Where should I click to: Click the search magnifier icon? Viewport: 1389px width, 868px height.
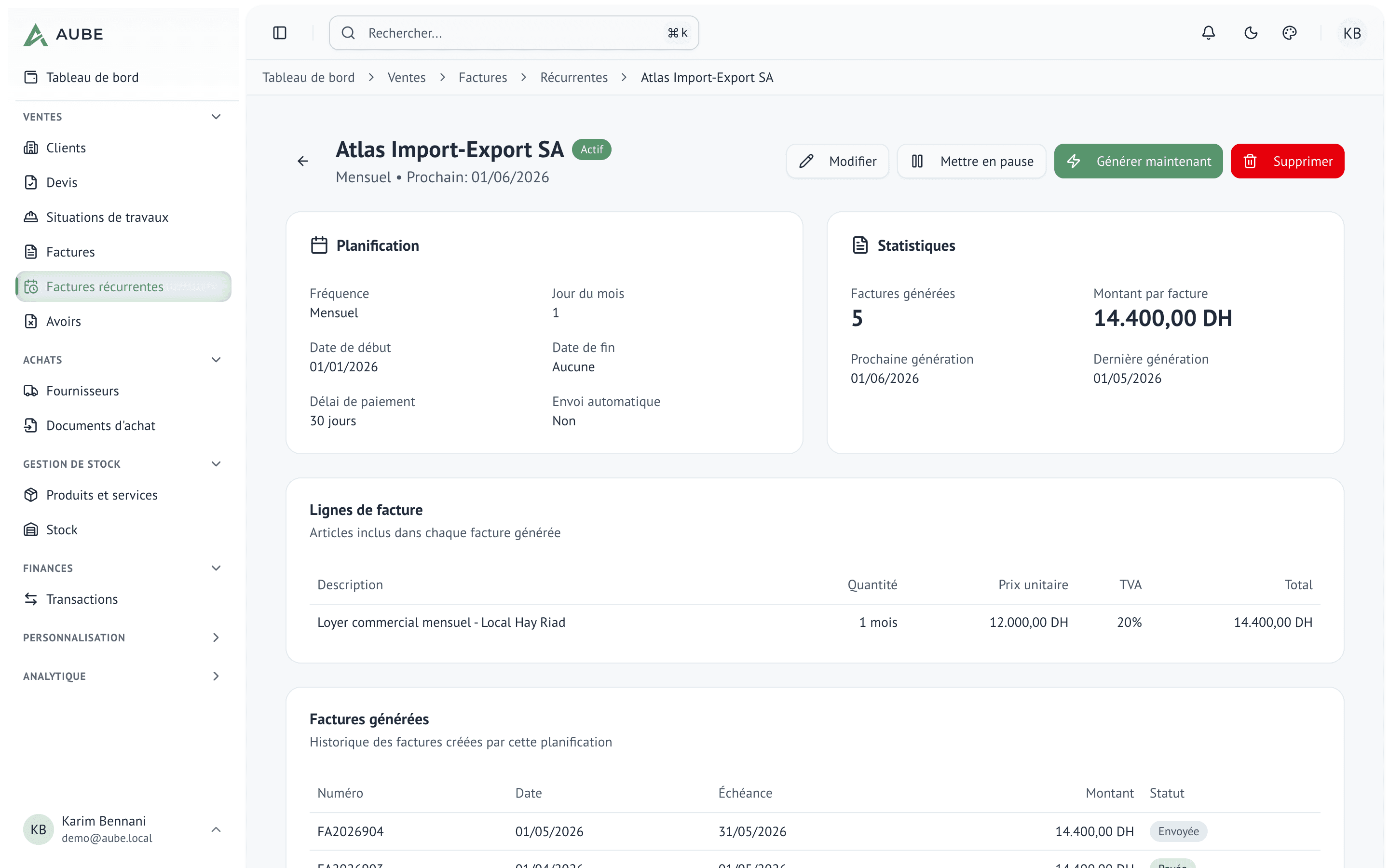point(348,33)
